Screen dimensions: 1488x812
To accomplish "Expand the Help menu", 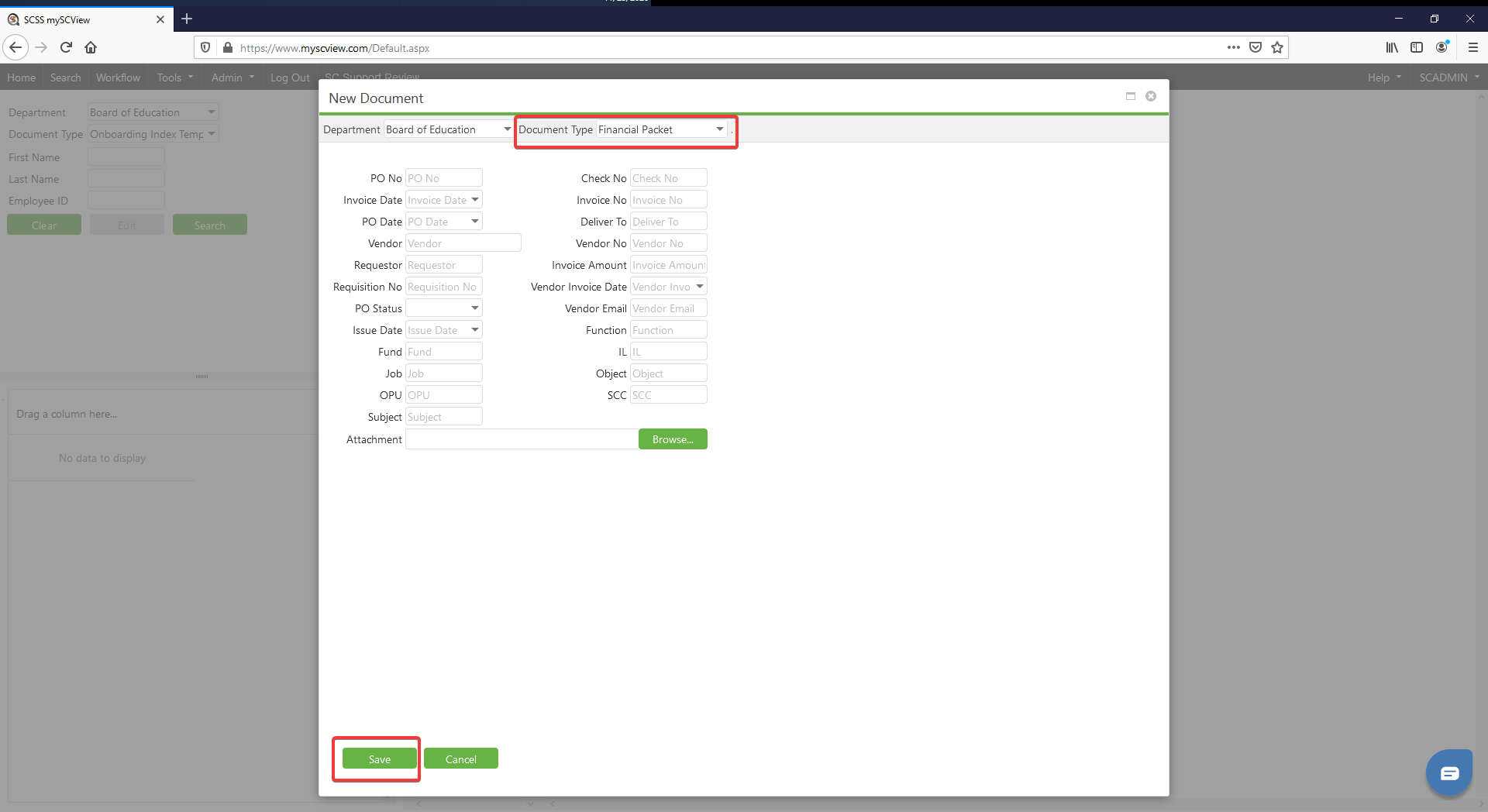I will click(x=1384, y=77).
